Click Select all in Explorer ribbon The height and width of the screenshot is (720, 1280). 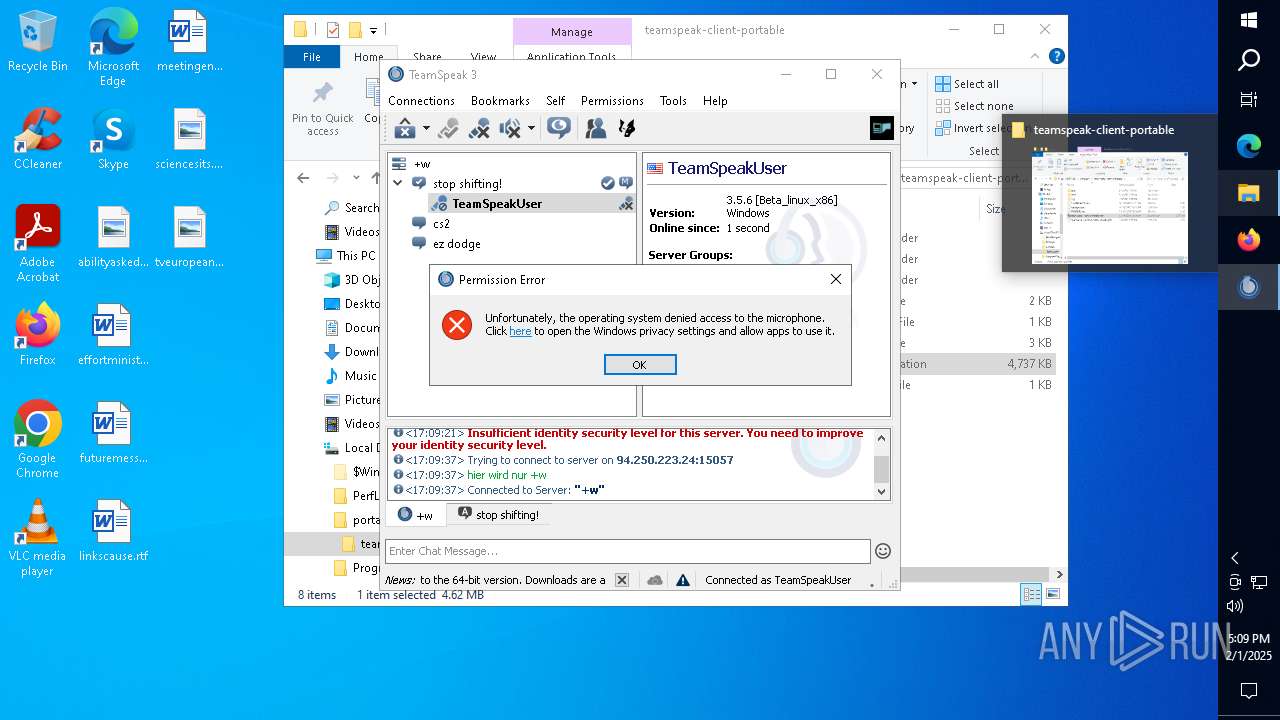(x=967, y=84)
